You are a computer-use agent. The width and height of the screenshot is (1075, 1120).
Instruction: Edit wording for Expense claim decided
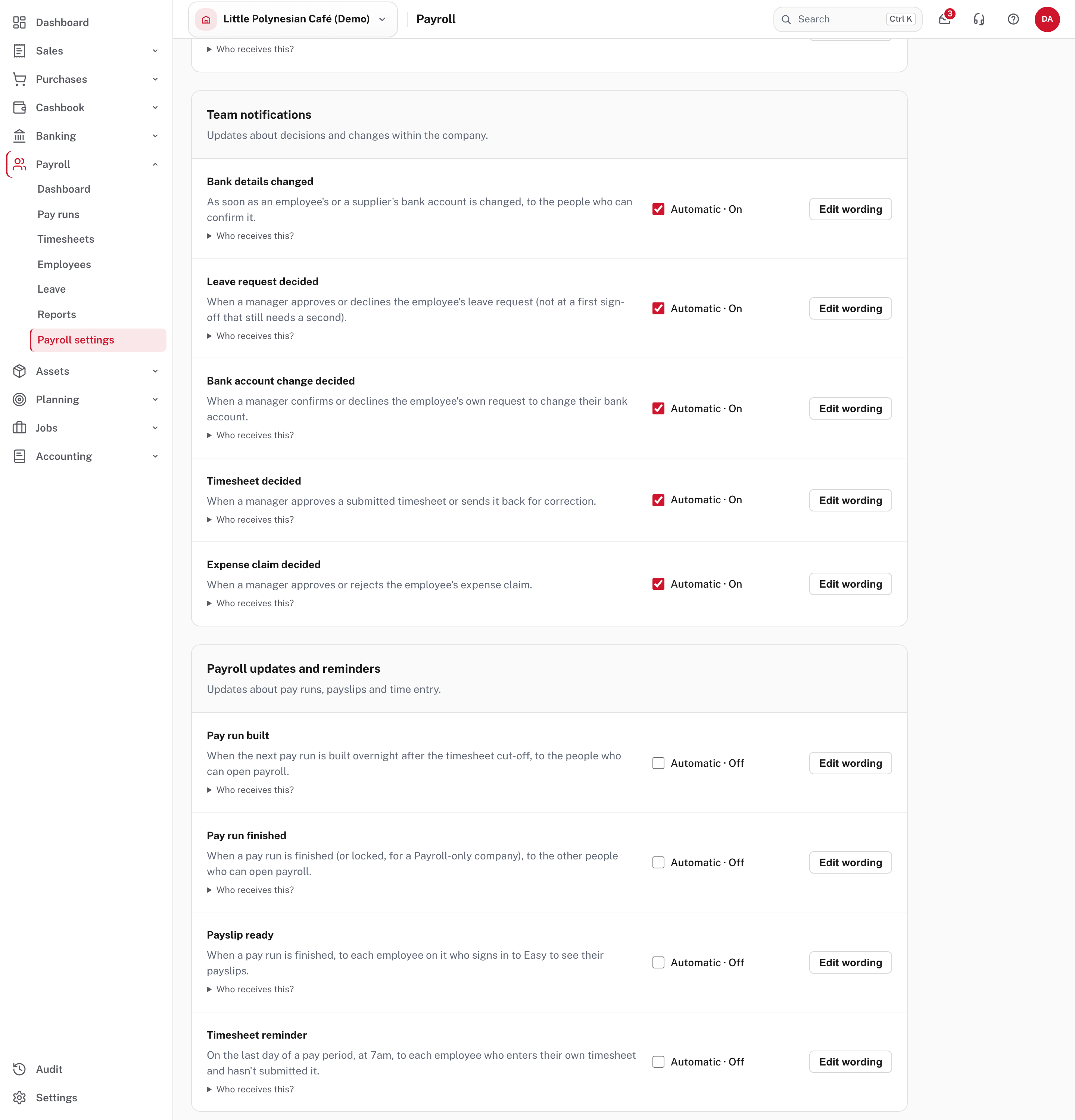pos(850,584)
